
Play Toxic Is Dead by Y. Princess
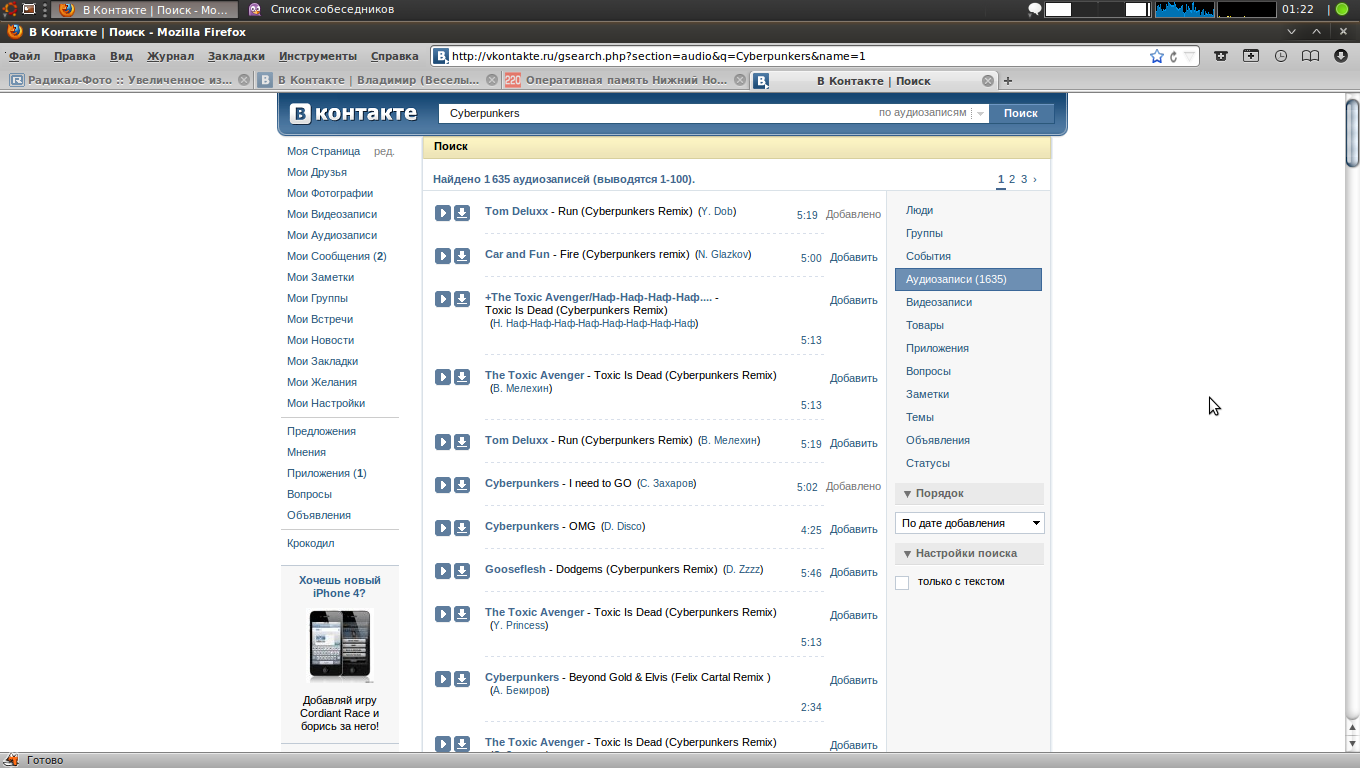pos(443,614)
